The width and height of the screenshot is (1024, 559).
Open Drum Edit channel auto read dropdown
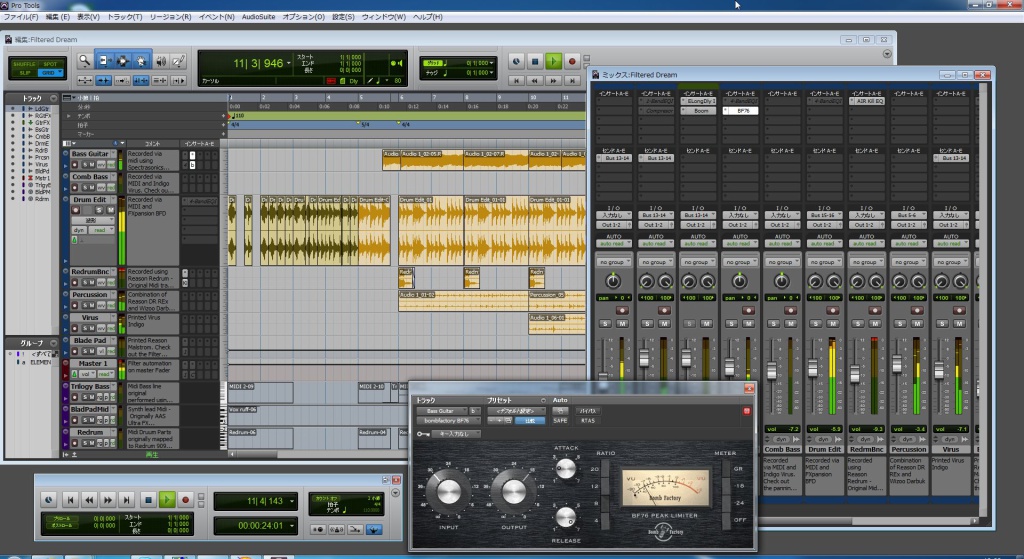coord(824,244)
